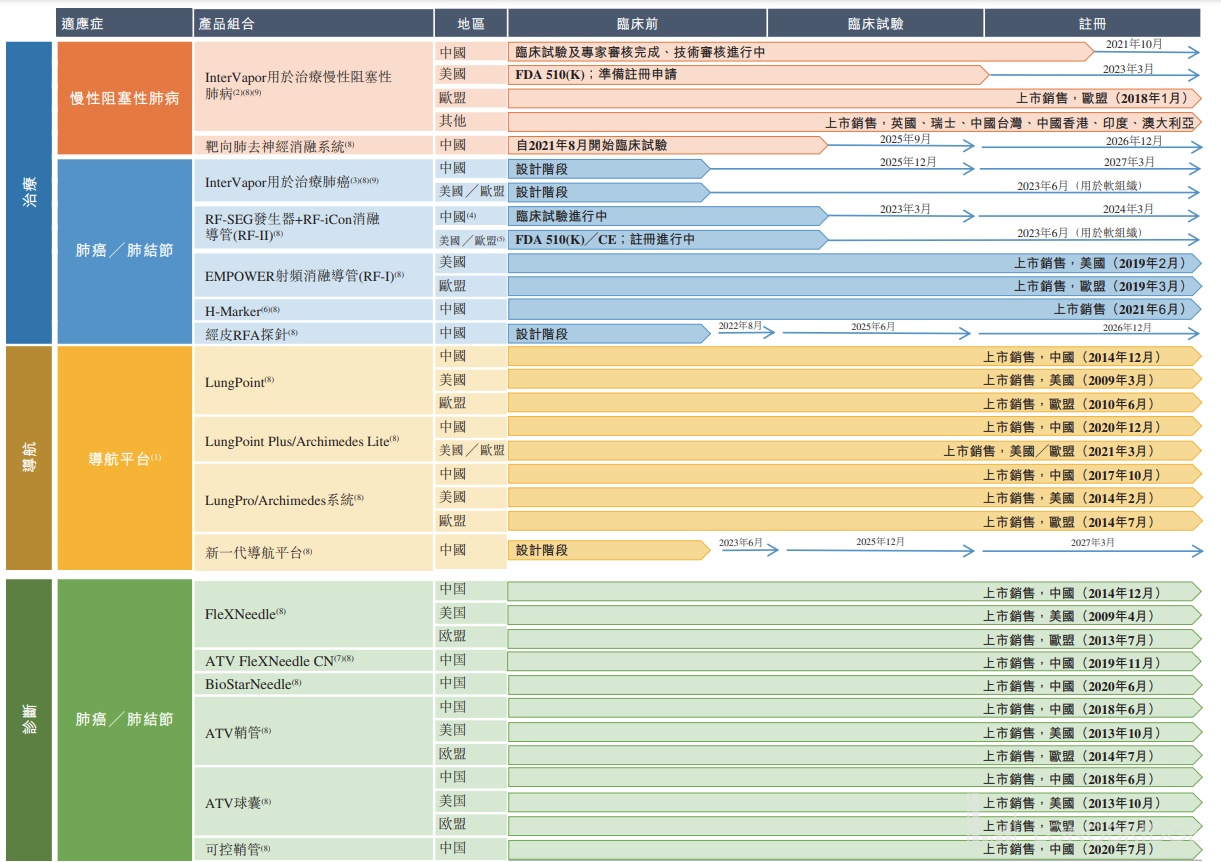Viewport: 1221px width, 862px height.
Task: Click 設計階段 bar in 新一代導航平台 row
Action: [608, 550]
